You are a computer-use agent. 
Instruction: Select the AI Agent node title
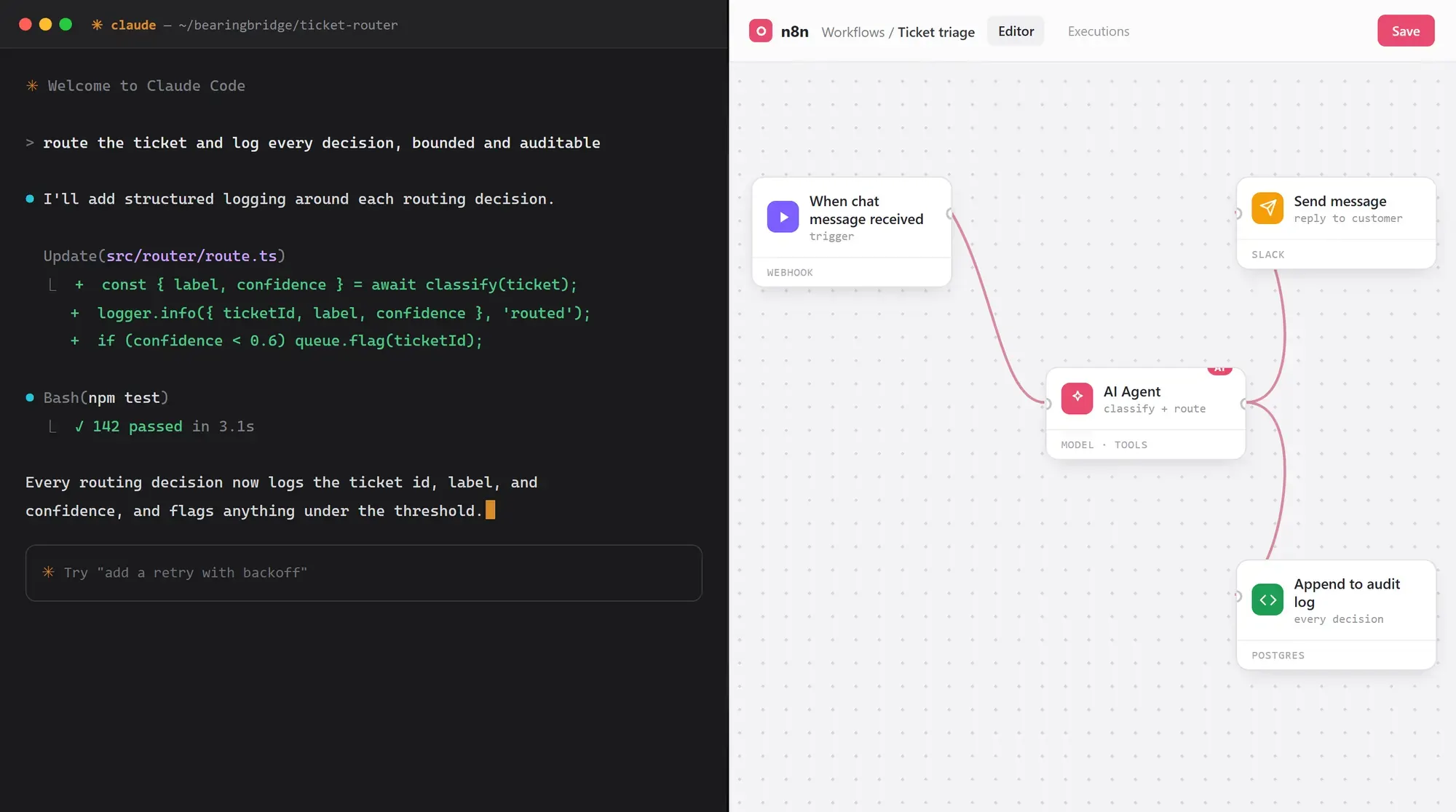pyautogui.click(x=1131, y=391)
